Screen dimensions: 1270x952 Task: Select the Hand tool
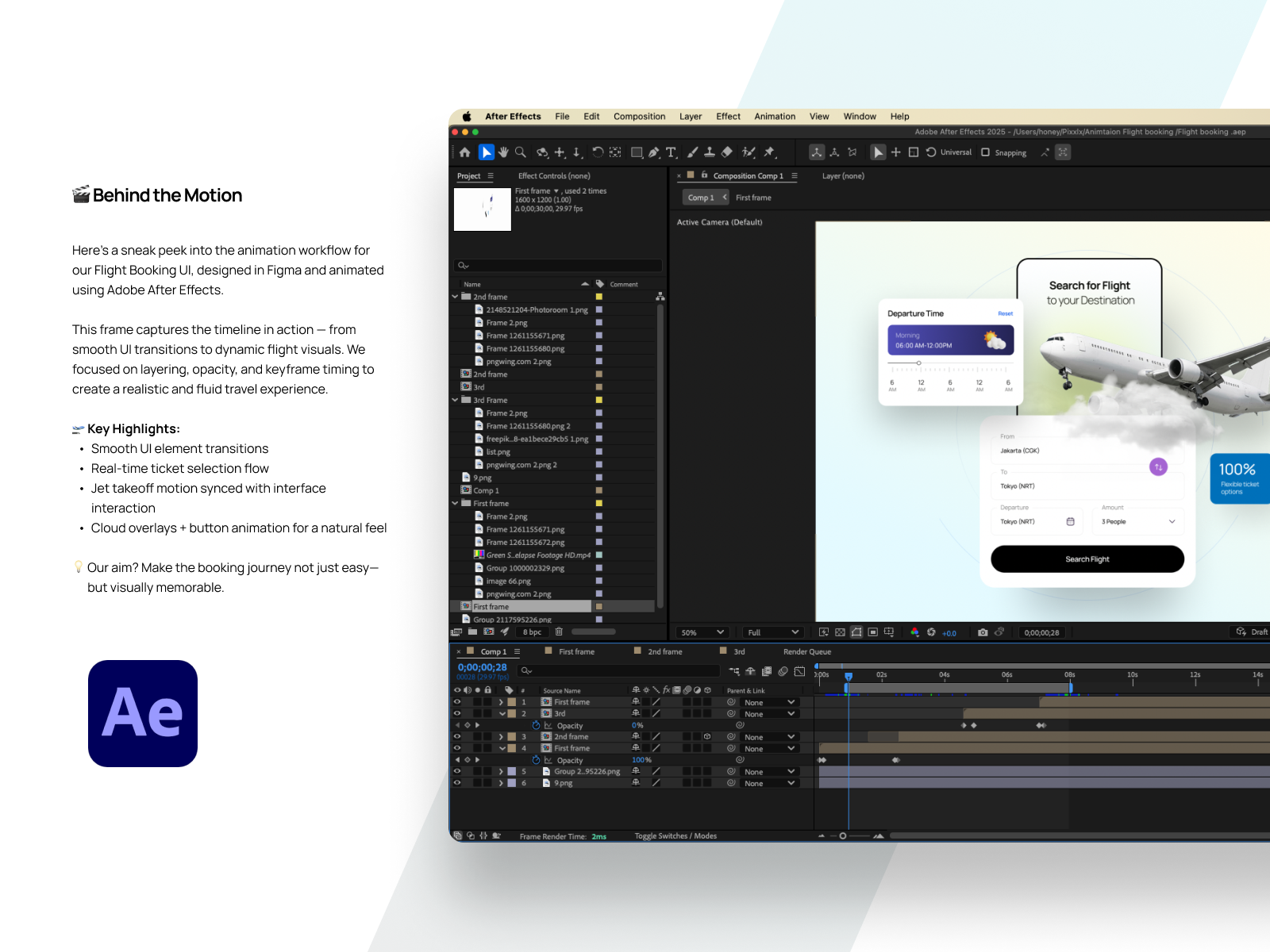tap(503, 152)
